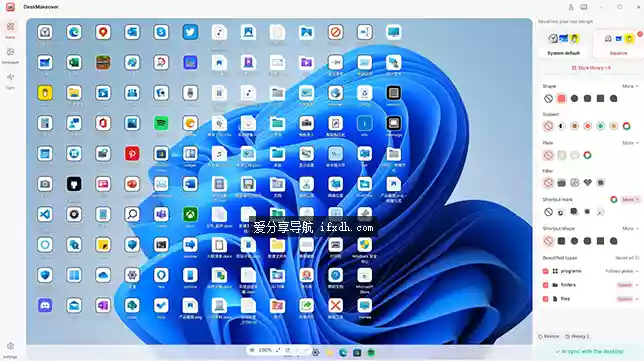
Task: Pick the brown subject color swatch
Action: pyautogui.click(x=574, y=126)
